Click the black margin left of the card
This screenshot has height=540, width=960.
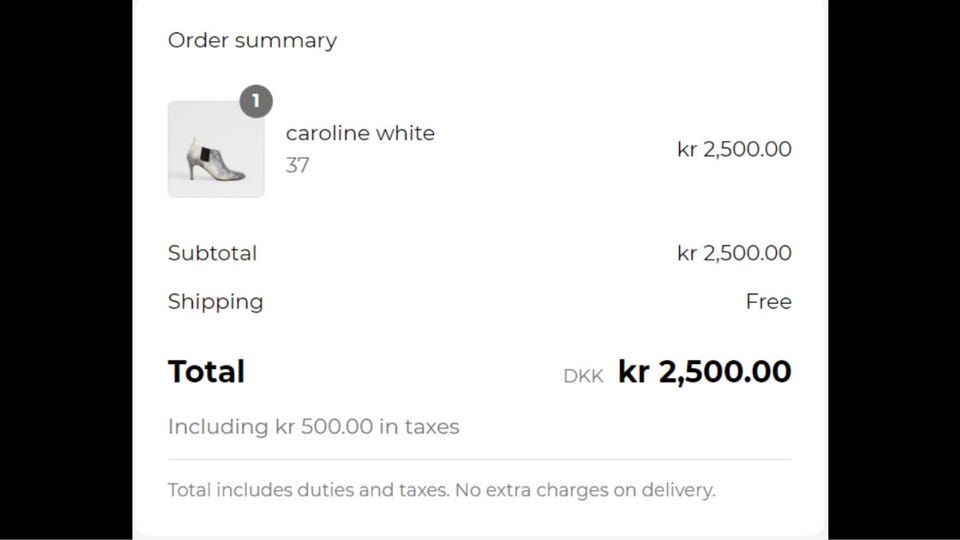65,270
